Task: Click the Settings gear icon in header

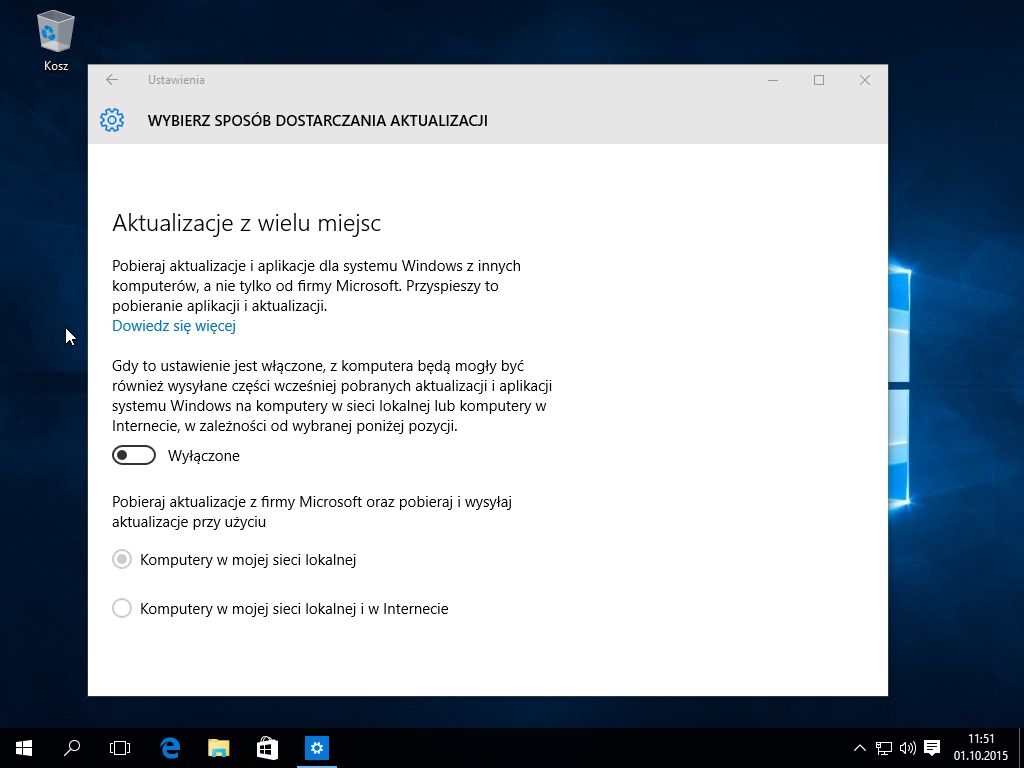Action: (x=112, y=120)
